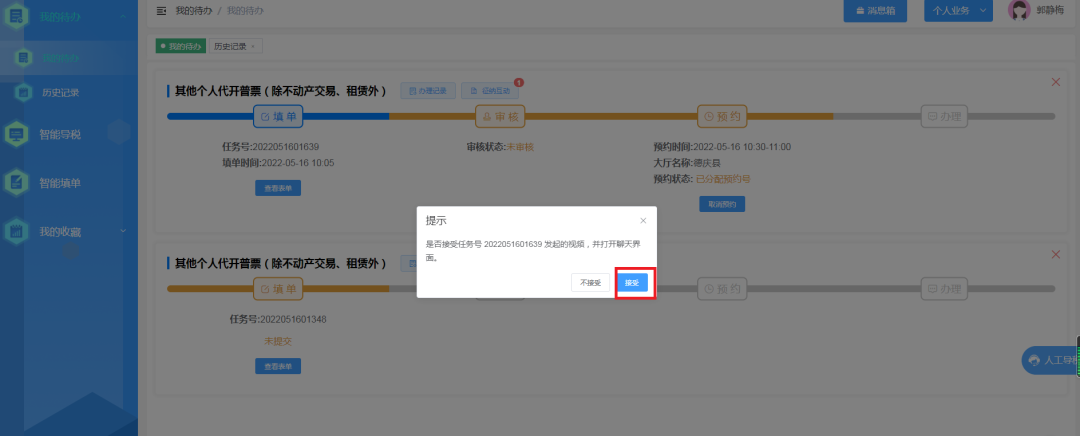This screenshot has height=436, width=1080.
Task: Click the 智能填单 hexagon edit icon
Action: tap(16, 183)
